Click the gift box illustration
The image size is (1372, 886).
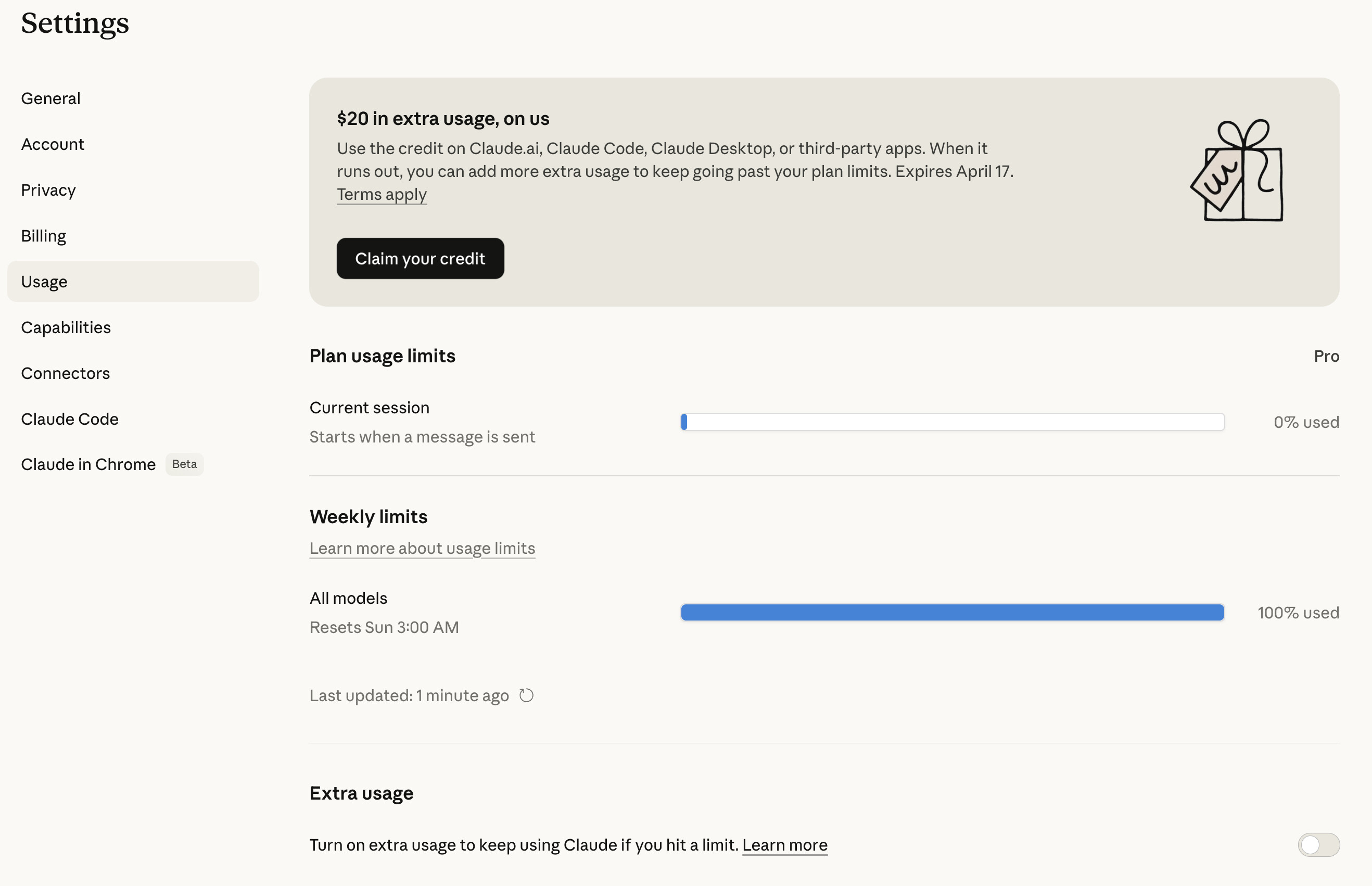click(x=1237, y=170)
